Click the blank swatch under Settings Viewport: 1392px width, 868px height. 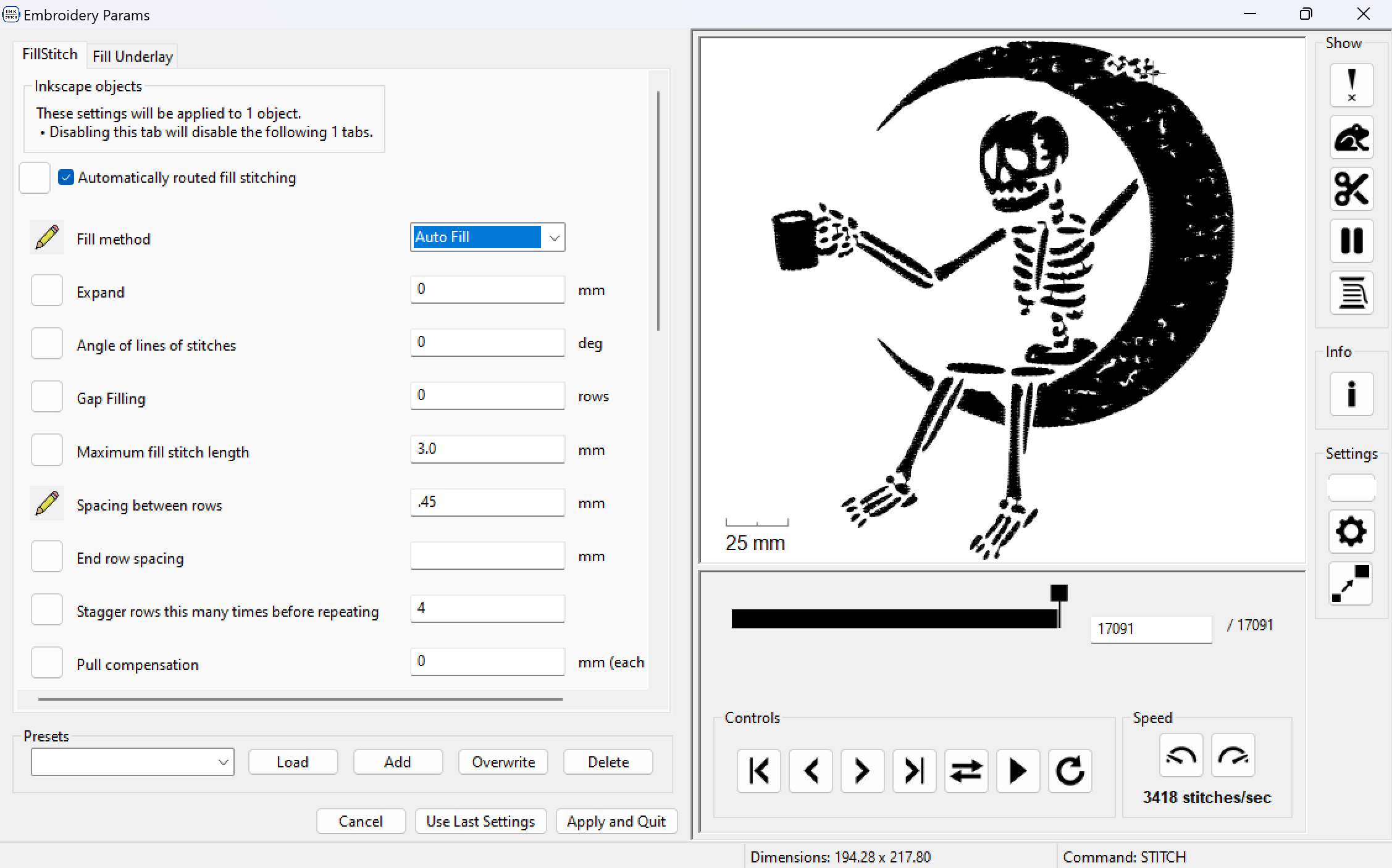click(1351, 488)
